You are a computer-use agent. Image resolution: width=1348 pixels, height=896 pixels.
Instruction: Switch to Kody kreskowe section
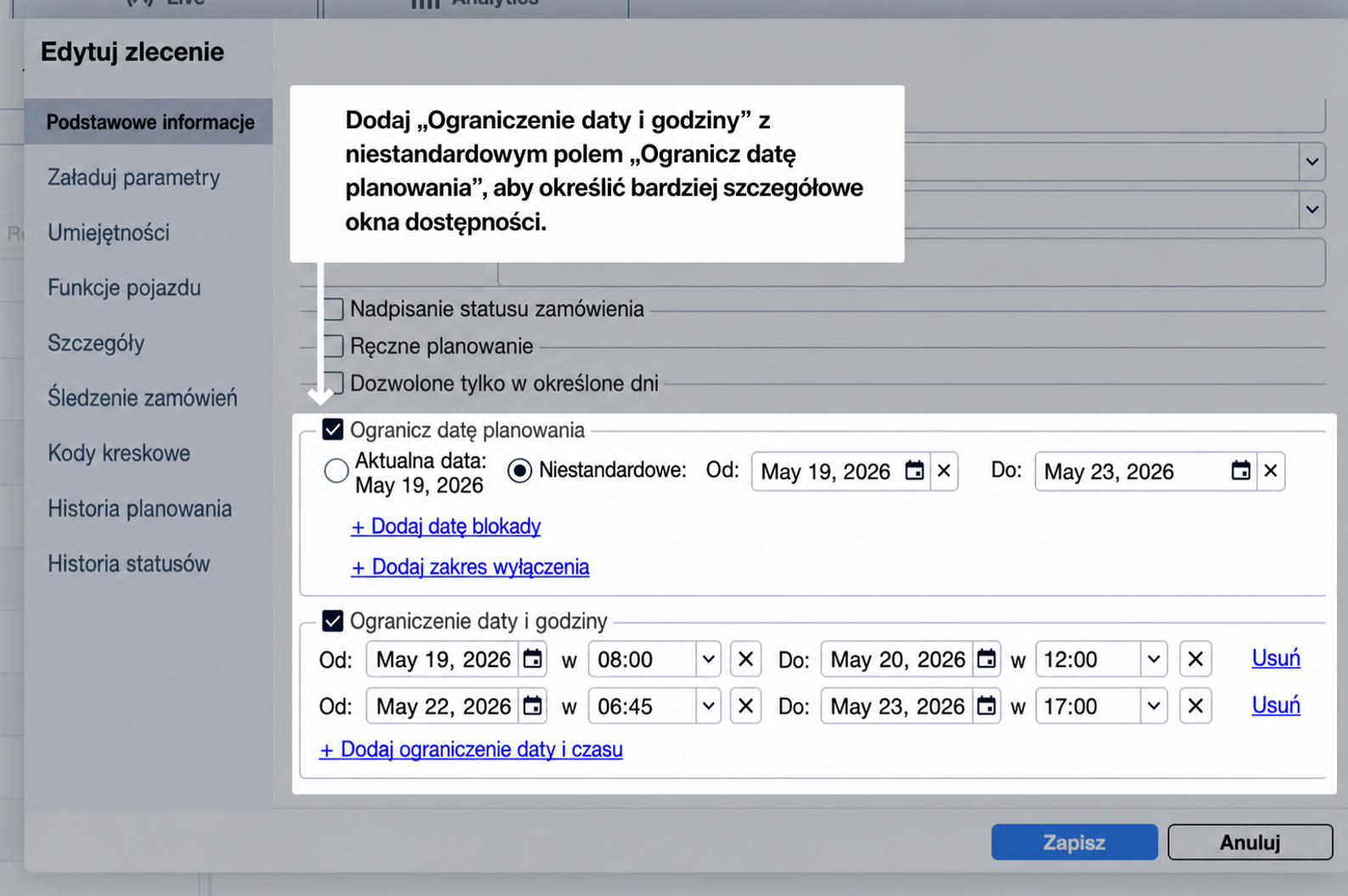[x=119, y=453]
